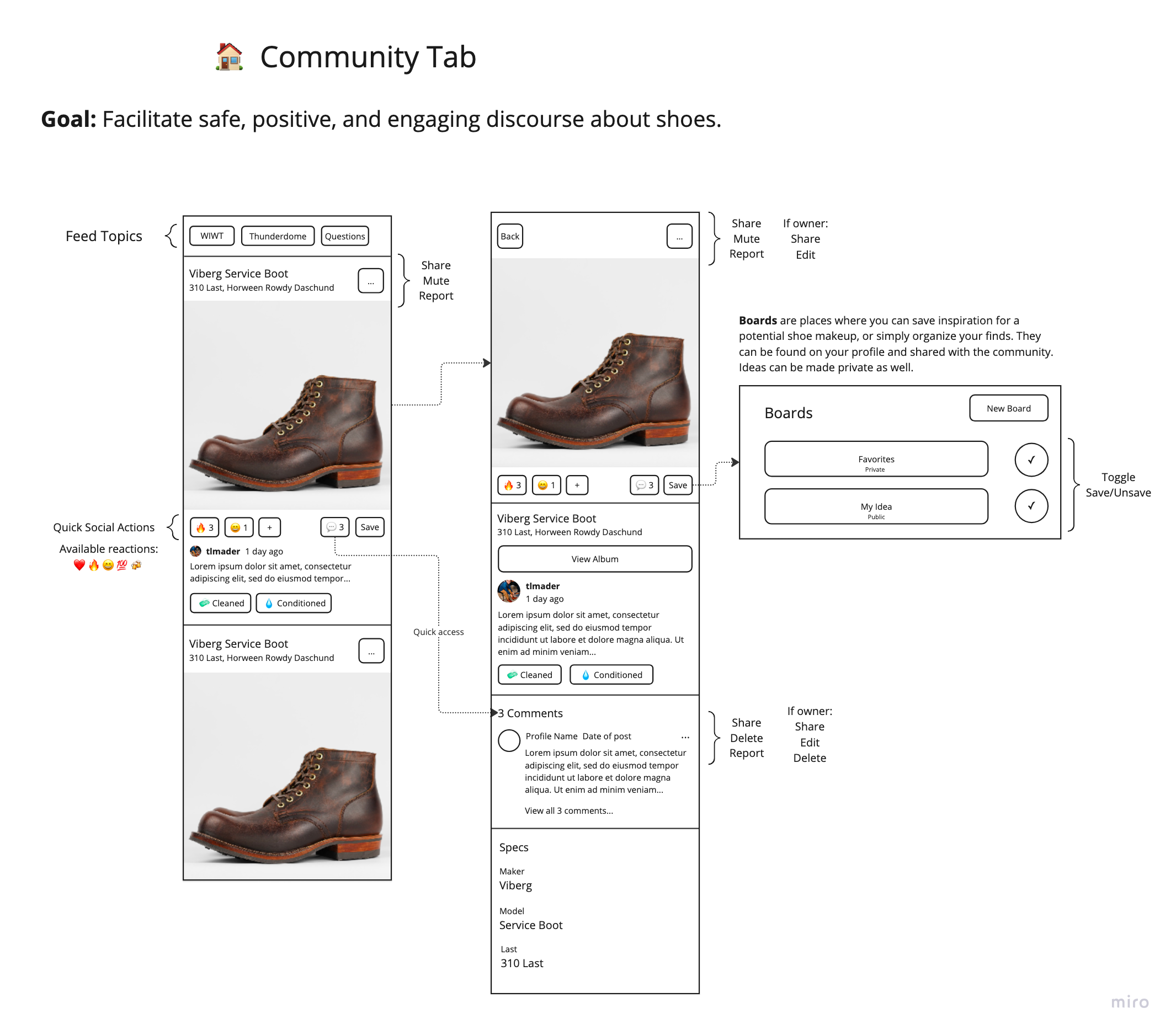Image resolution: width=1176 pixels, height=1035 pixels.
Task: Select the Thunderdome feed topic
Action: (278, 236)
